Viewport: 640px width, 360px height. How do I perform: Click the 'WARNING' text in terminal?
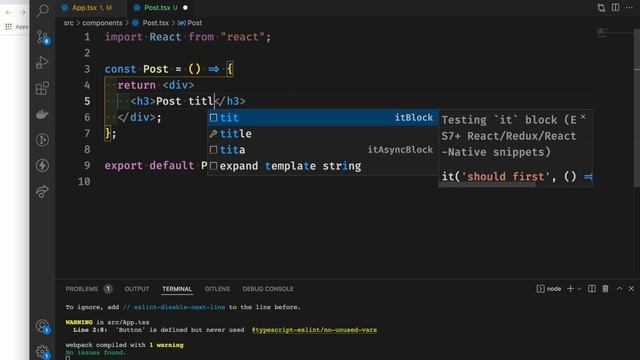[x=79, y=322]
